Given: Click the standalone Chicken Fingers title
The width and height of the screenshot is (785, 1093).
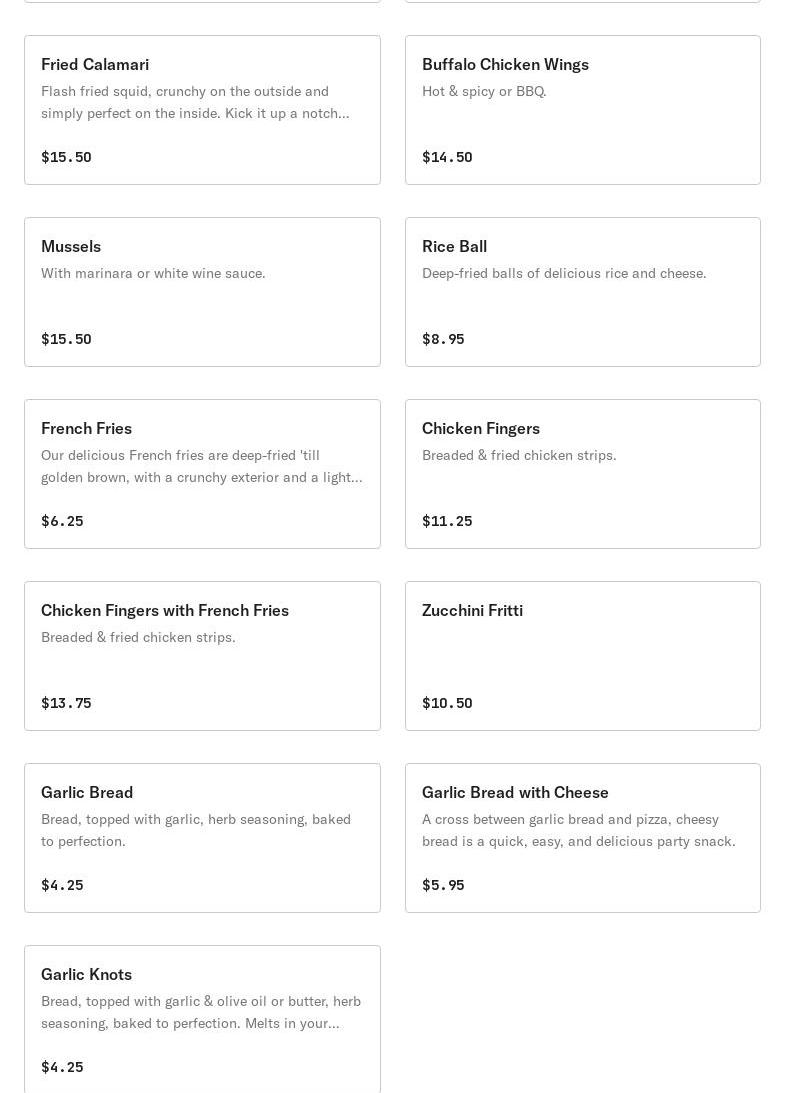Looking at the screenshot, I should (x=480, y=428).
